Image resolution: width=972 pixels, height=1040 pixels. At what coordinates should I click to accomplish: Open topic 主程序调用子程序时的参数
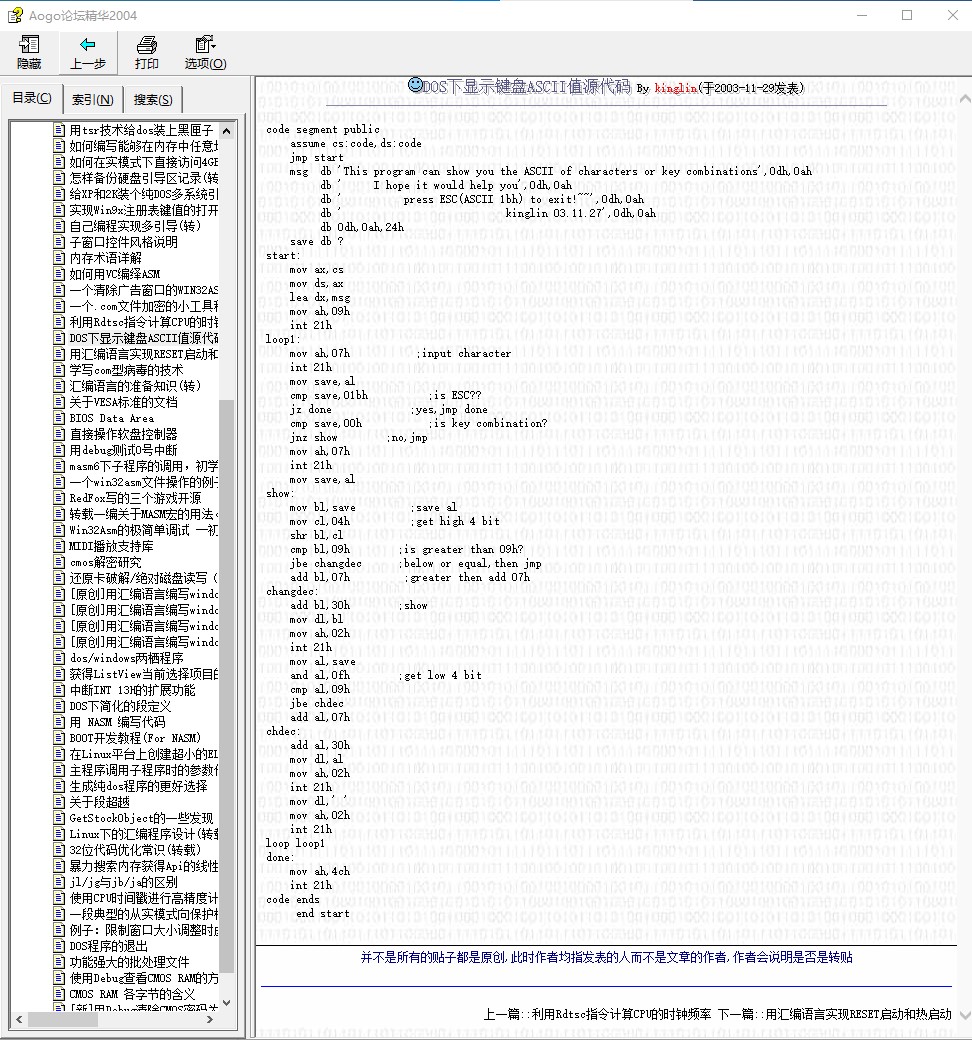point(143,769)
